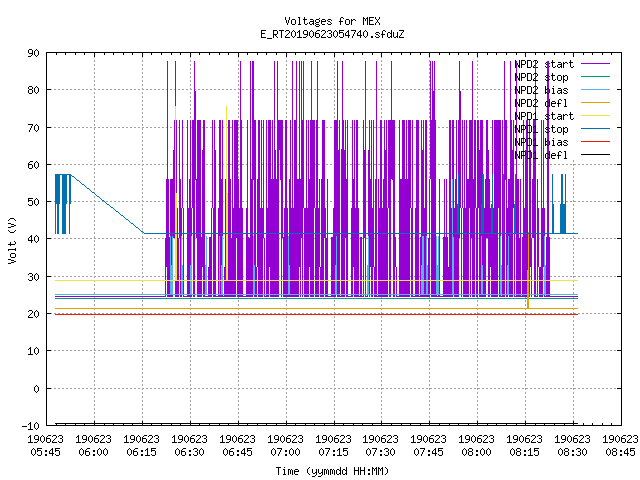
Task: Click the x-axis label 190623 07:00
Action: point(285,446)
